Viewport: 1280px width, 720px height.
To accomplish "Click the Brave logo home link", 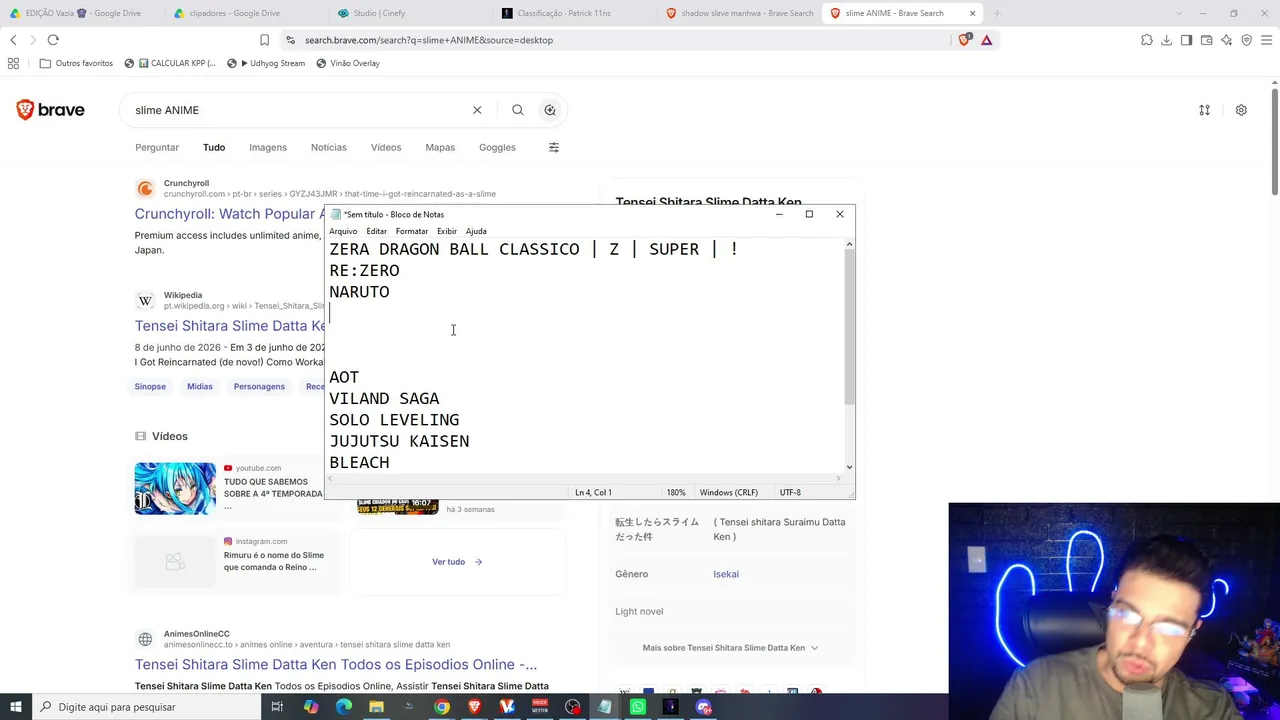I will tap(50, 110).
